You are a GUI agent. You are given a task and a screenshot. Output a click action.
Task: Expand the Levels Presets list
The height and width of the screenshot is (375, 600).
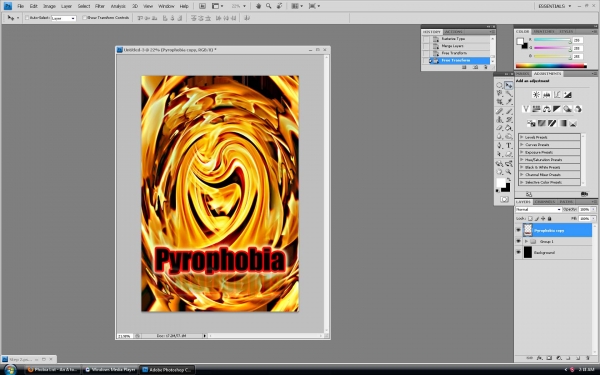521,137
